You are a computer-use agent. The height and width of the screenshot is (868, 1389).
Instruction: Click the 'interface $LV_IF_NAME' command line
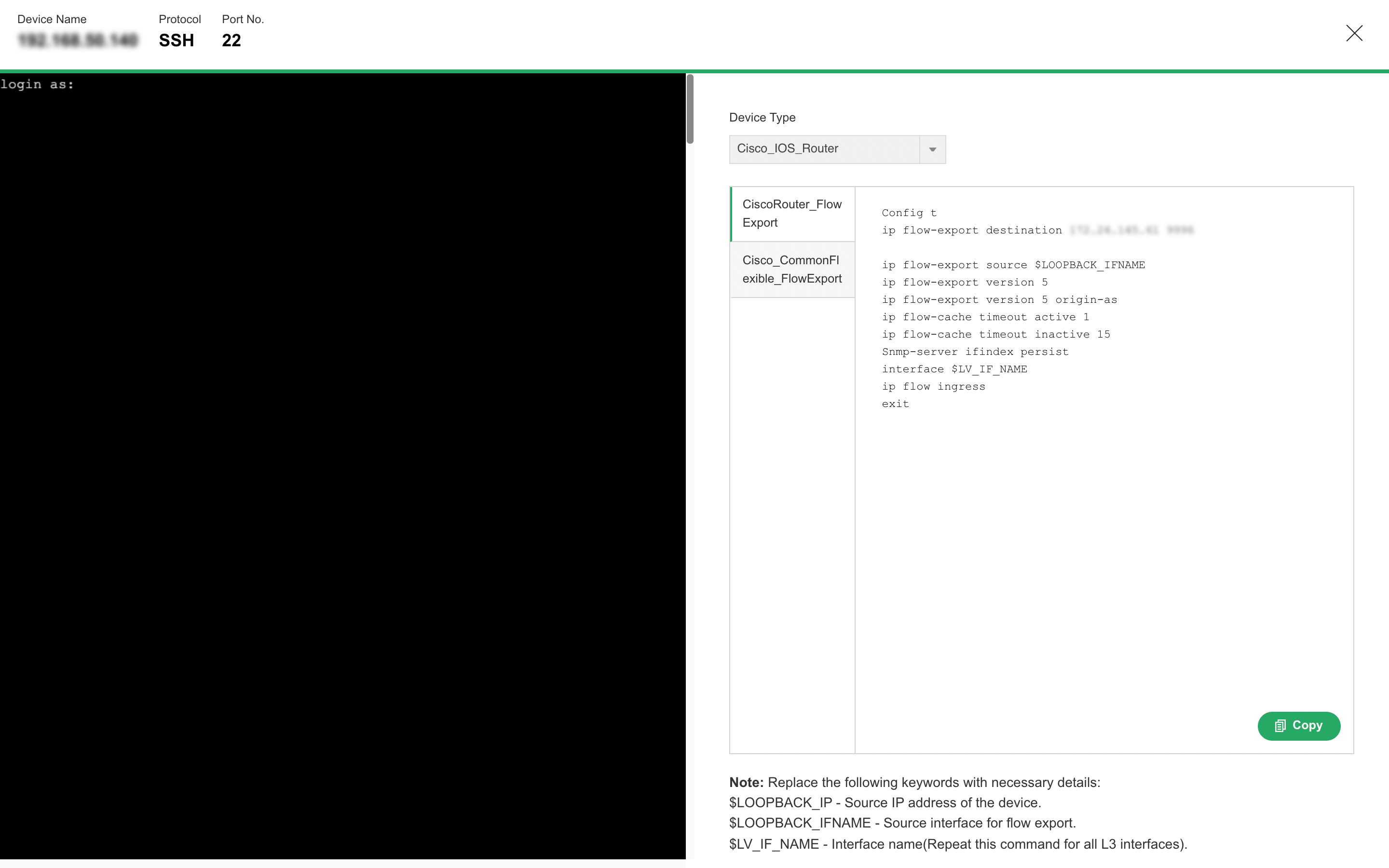954,369
